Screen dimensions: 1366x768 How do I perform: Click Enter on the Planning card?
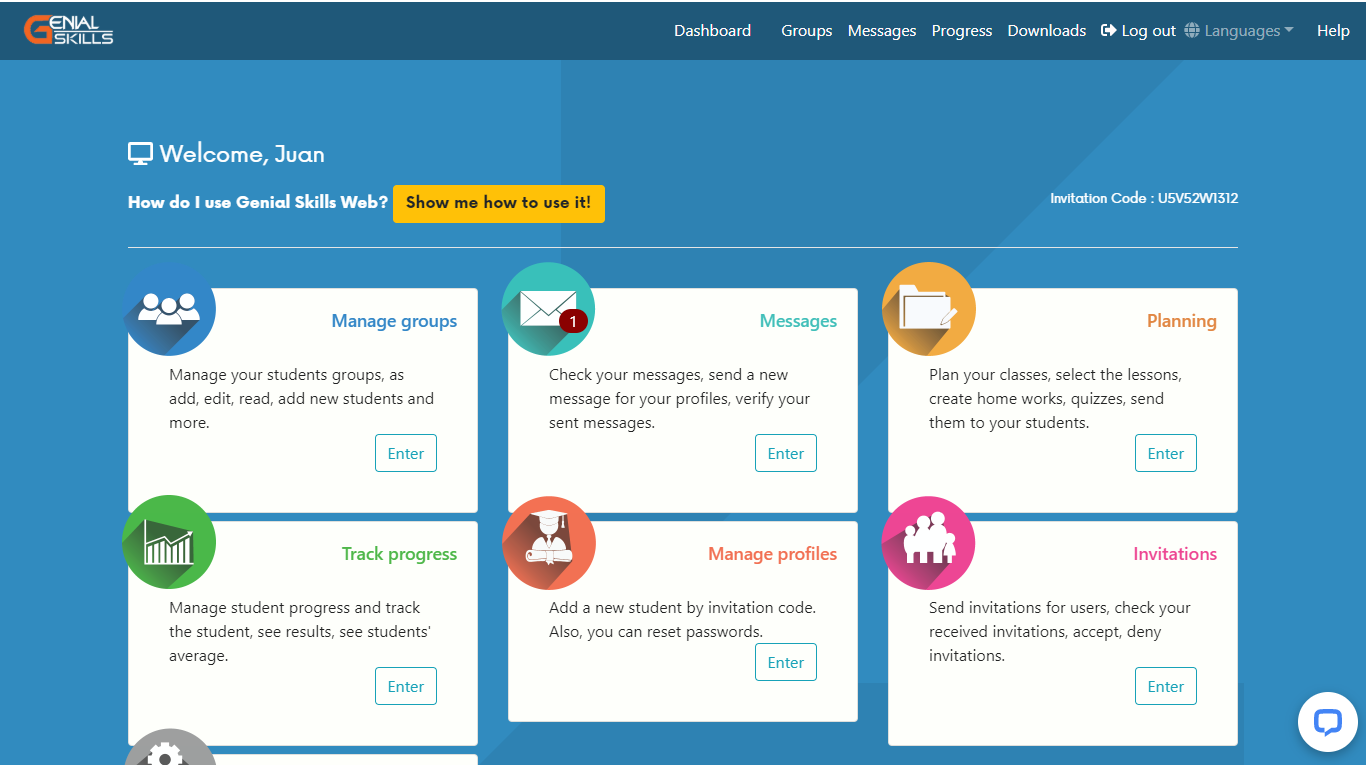point(1166,453)
